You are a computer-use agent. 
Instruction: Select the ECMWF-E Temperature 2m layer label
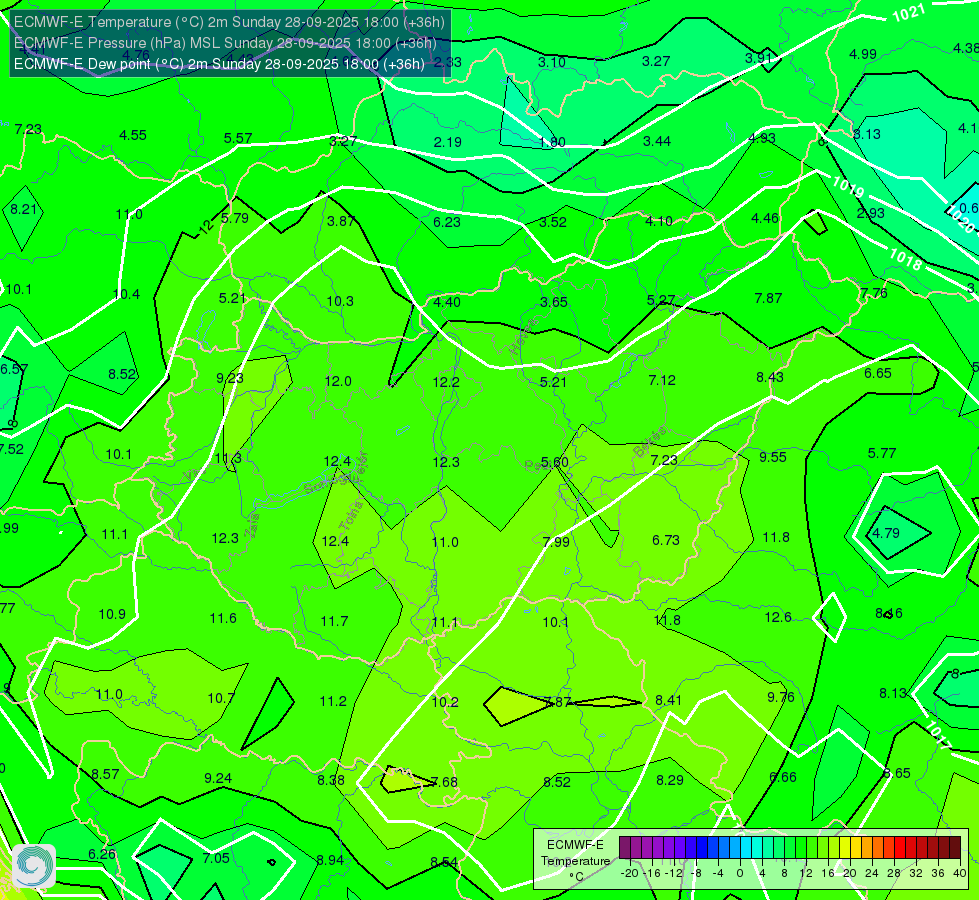pyautogui.click(x=229, y=22)
